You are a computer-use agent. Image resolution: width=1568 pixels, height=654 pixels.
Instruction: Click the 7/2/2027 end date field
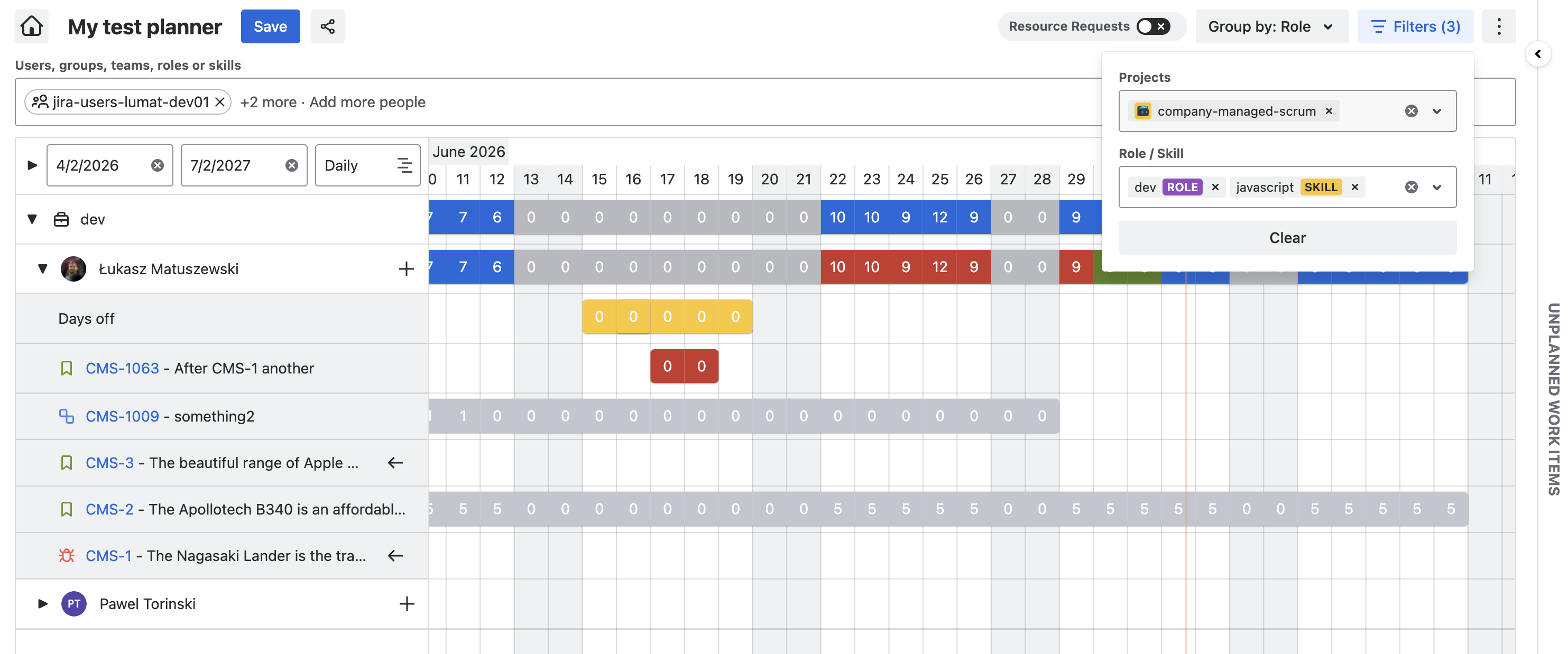pyautogui.click(x=244, y=165)
